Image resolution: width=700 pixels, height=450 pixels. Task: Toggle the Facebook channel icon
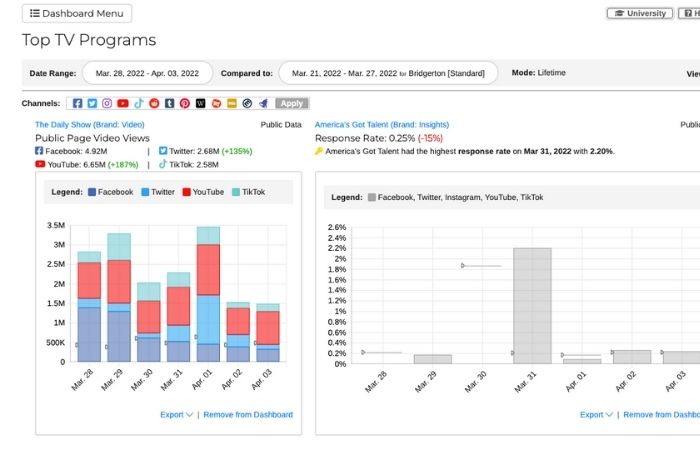click(77, 103)
